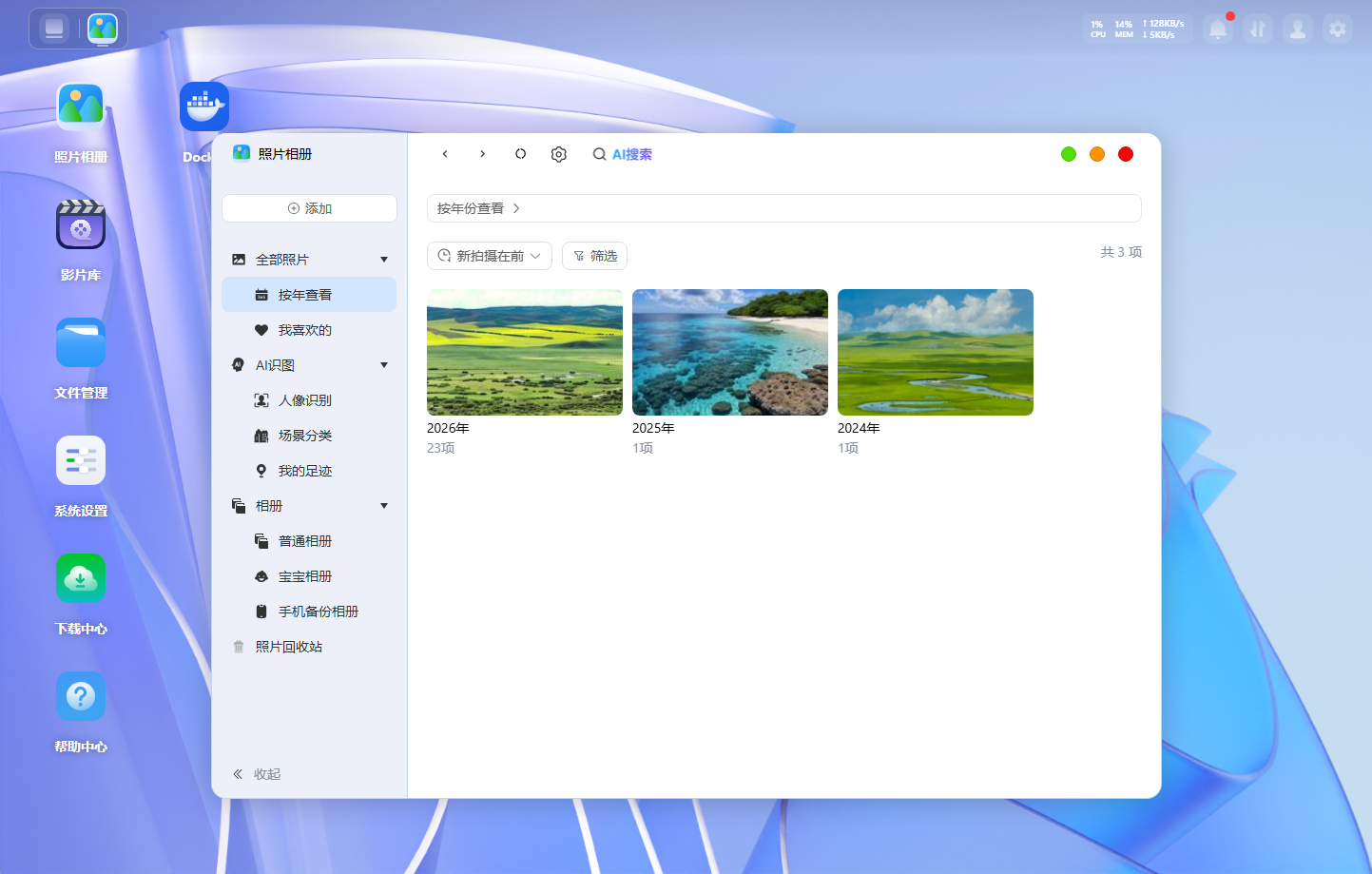Collapse the 全部照片 section arrow
Viewport: 1372px width, 874px height.
(x=384, y=260)
